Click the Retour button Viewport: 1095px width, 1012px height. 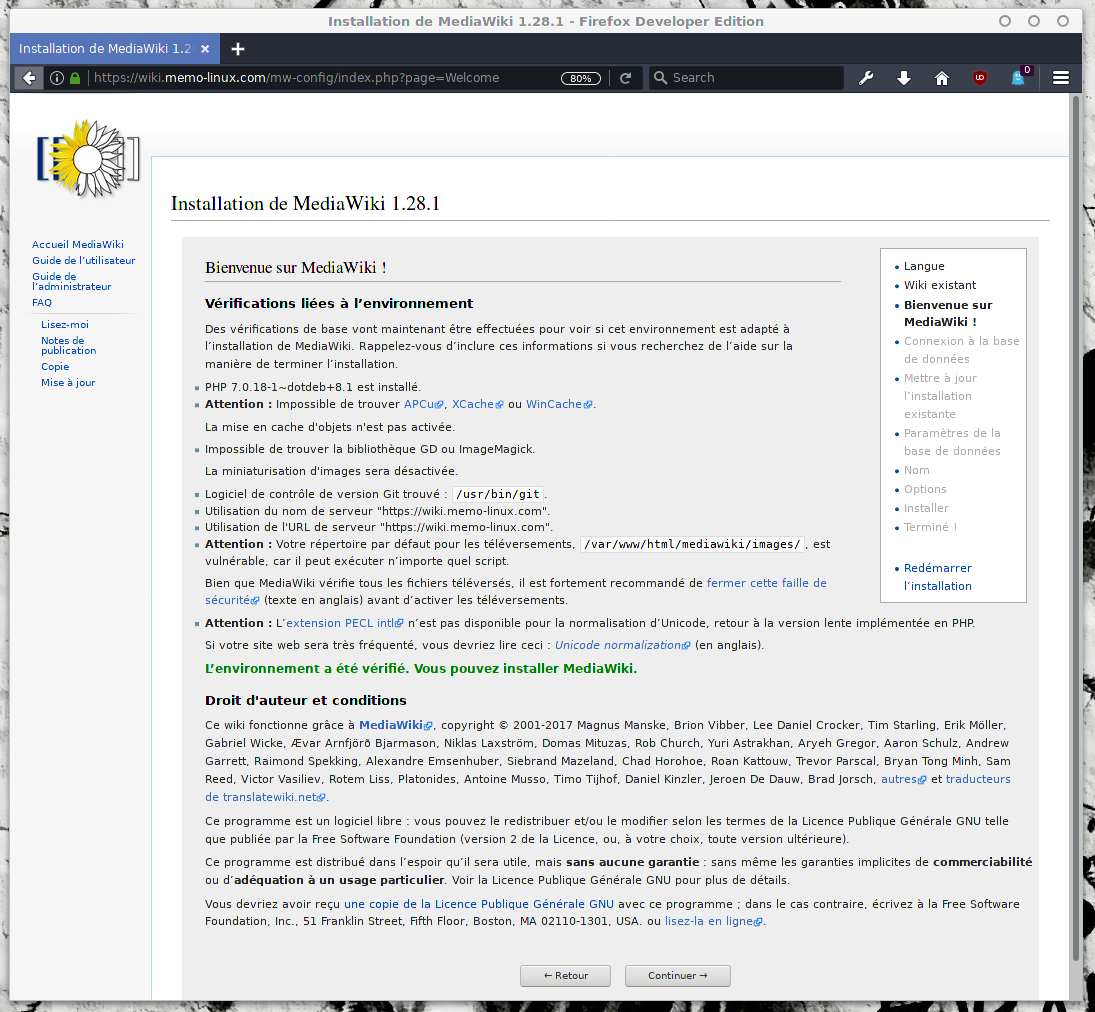[x=565, y=976]
